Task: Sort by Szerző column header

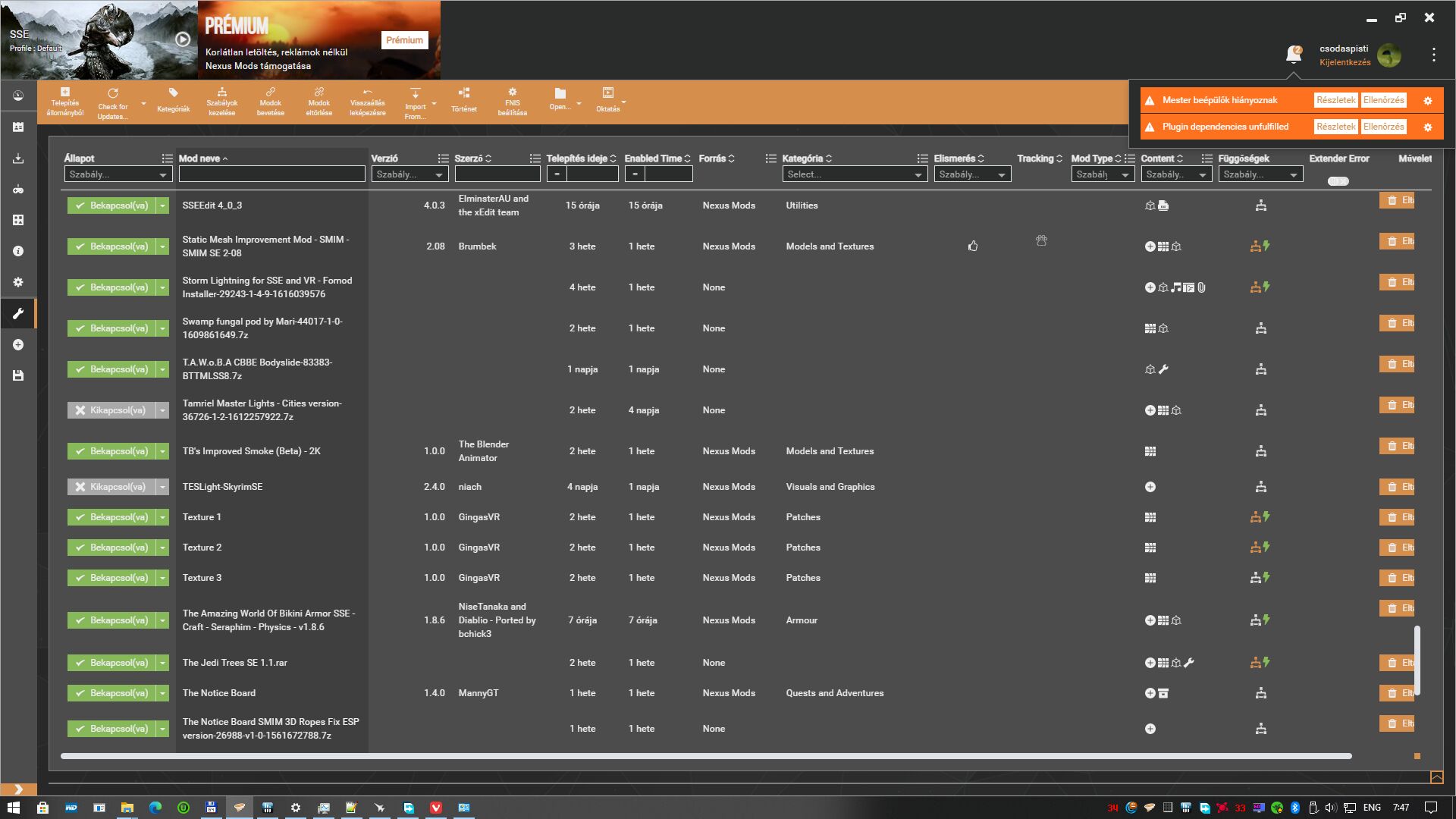Action: coord(473,158)
